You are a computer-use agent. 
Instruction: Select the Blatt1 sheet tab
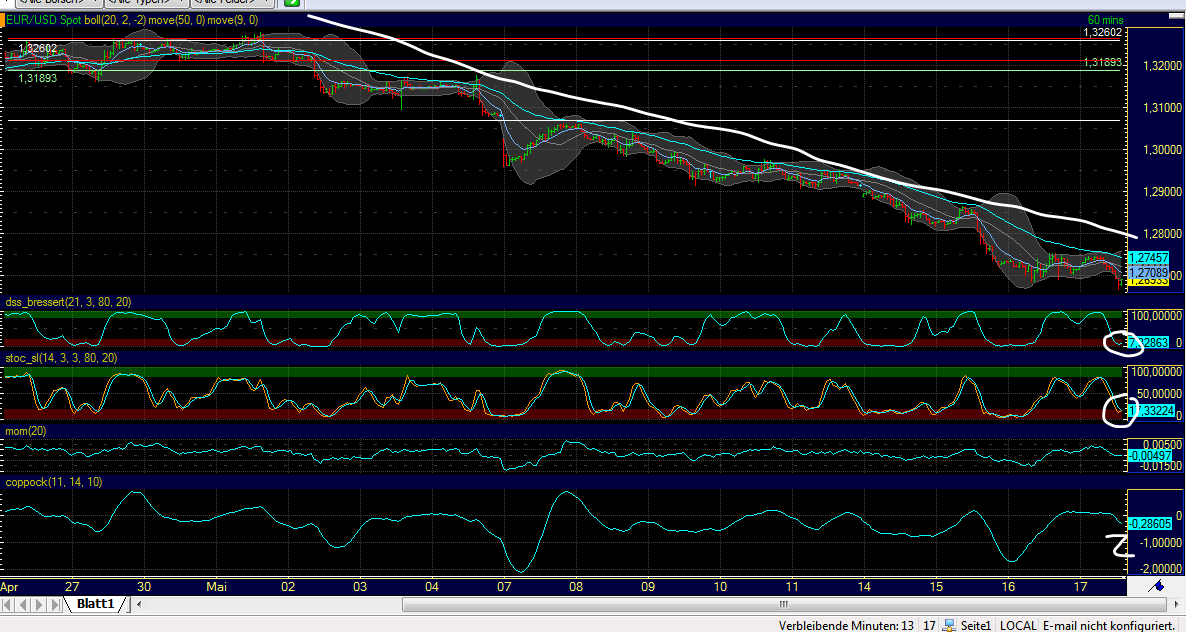[96, 604]
